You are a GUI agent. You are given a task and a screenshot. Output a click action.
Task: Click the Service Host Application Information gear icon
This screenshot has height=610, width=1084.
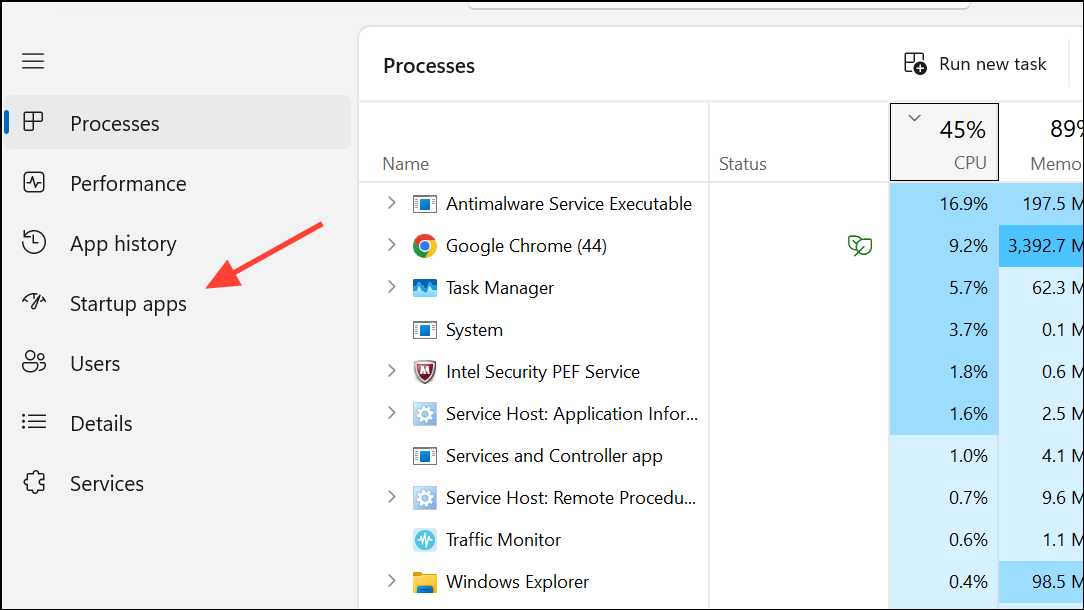click(x=424, y=414)
